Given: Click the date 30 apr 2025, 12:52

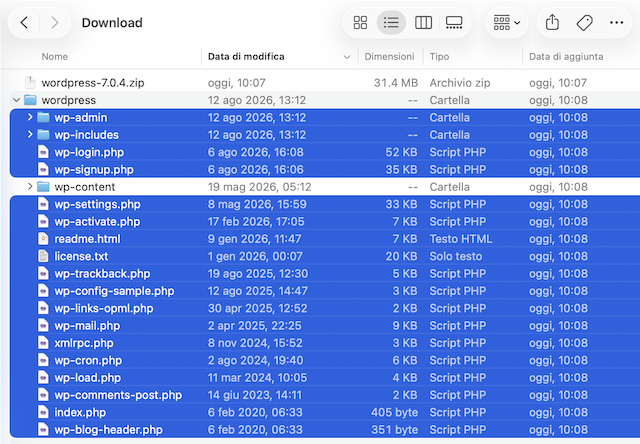Looking at the screenshot, I should coord(258,308).
